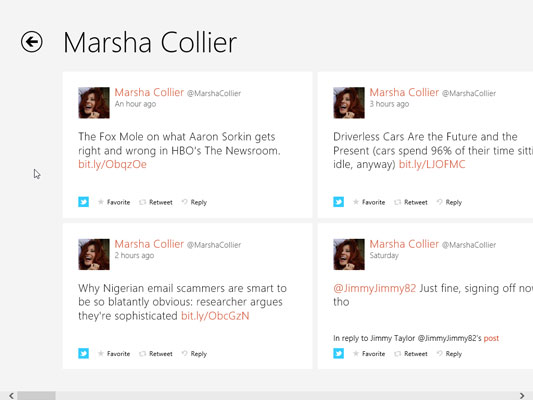Open the 'post' link in reply line
Viewport: 533px width, 400px height.
(x=491, y=338)
